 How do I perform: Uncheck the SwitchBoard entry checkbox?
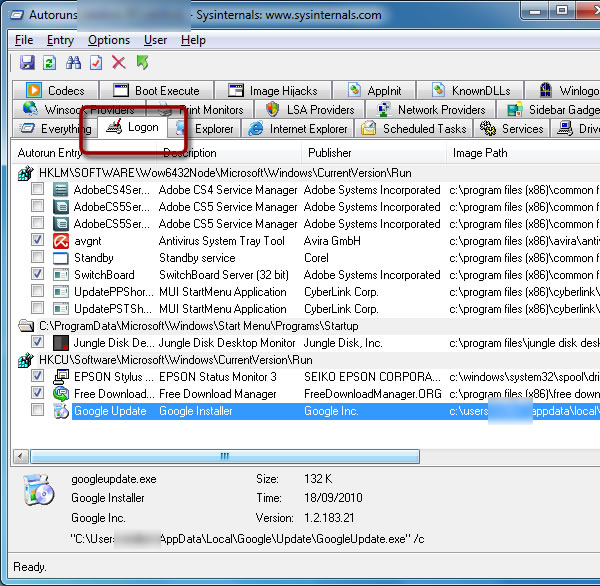(37, 274)
